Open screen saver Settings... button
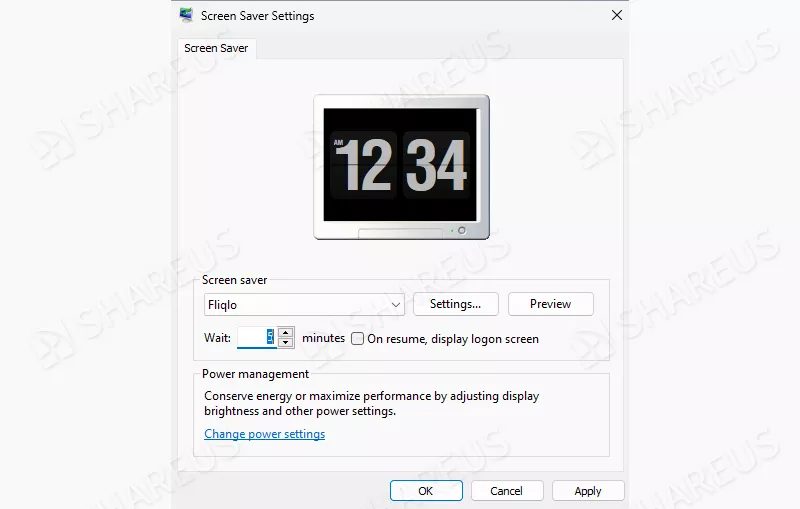 coord(456,304)
